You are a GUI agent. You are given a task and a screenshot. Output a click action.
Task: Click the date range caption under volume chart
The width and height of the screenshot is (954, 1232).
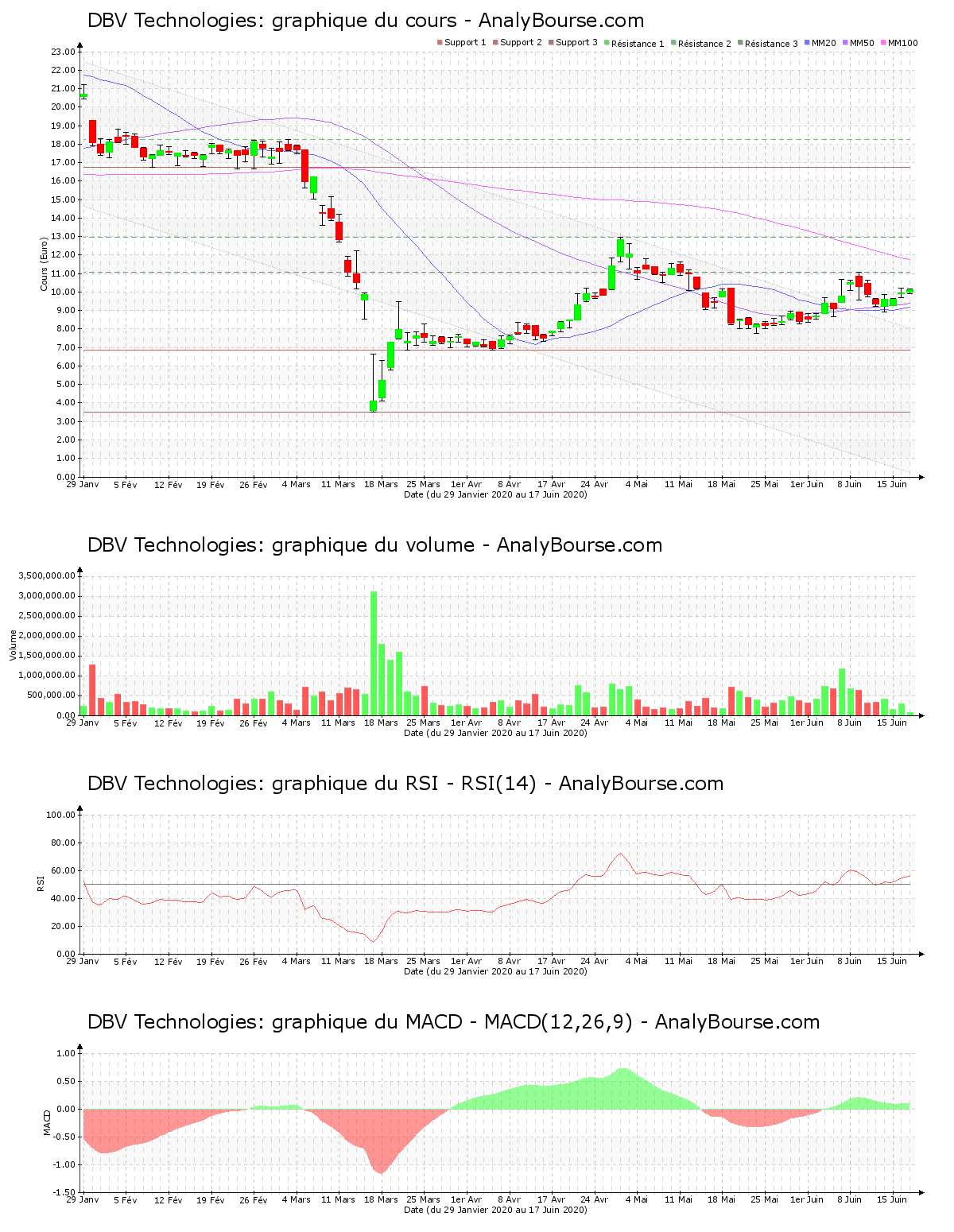[x=495, y=733]
